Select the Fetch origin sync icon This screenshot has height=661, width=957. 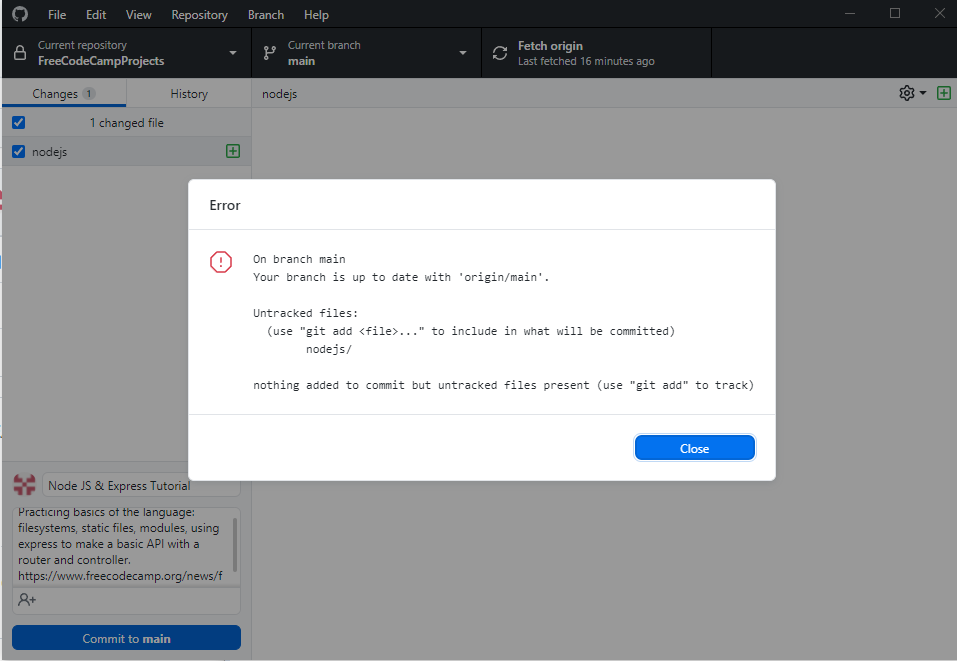pos(500,52)
